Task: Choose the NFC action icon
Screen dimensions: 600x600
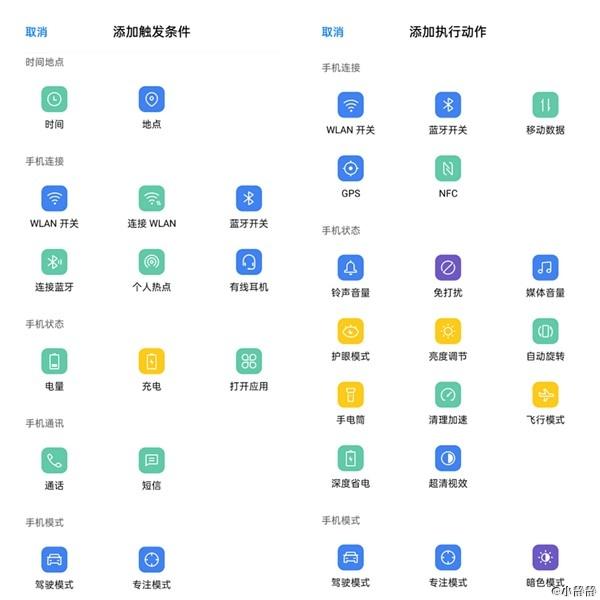Action: (x=448, y=168)
